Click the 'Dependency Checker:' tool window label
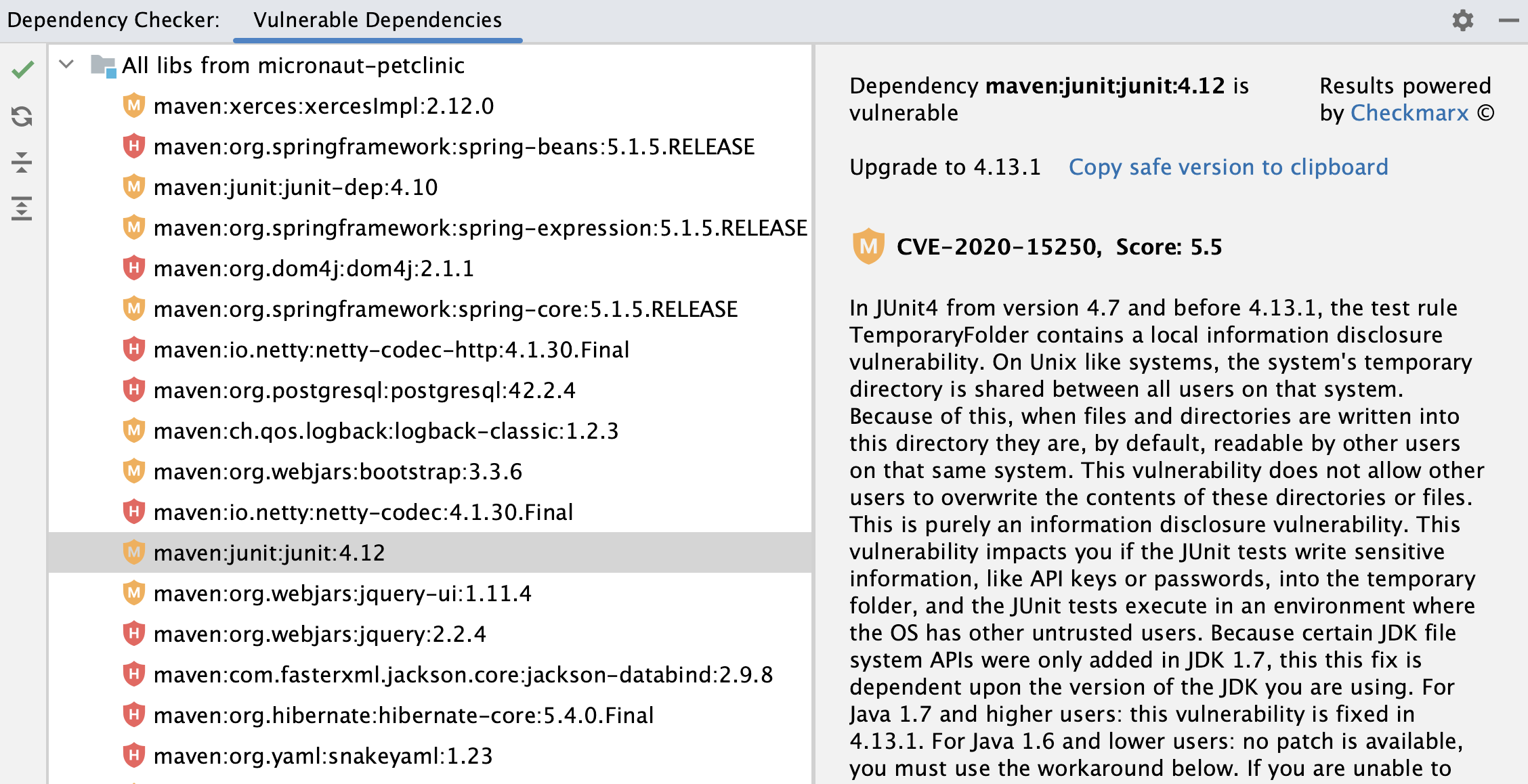Viewport: 1528px width, 784px height. [x=114, y=20]
